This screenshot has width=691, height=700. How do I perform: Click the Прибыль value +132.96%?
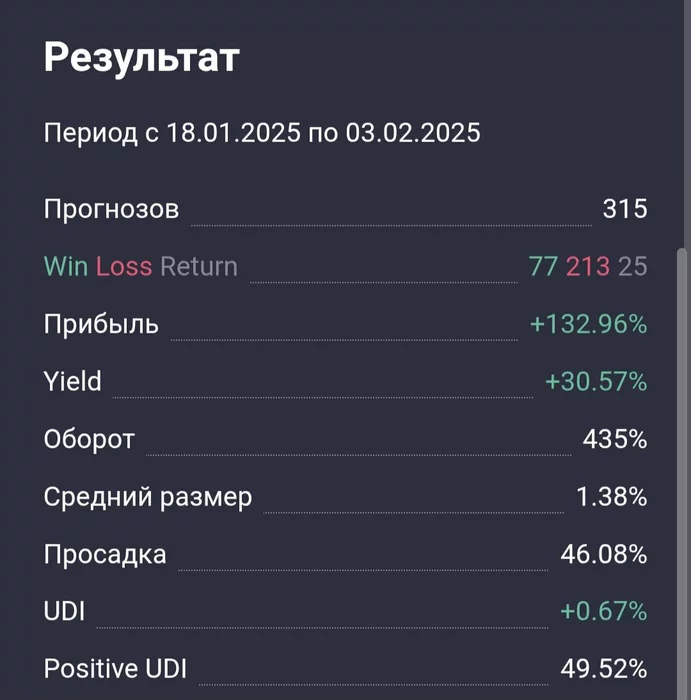(x=589, y=324)
